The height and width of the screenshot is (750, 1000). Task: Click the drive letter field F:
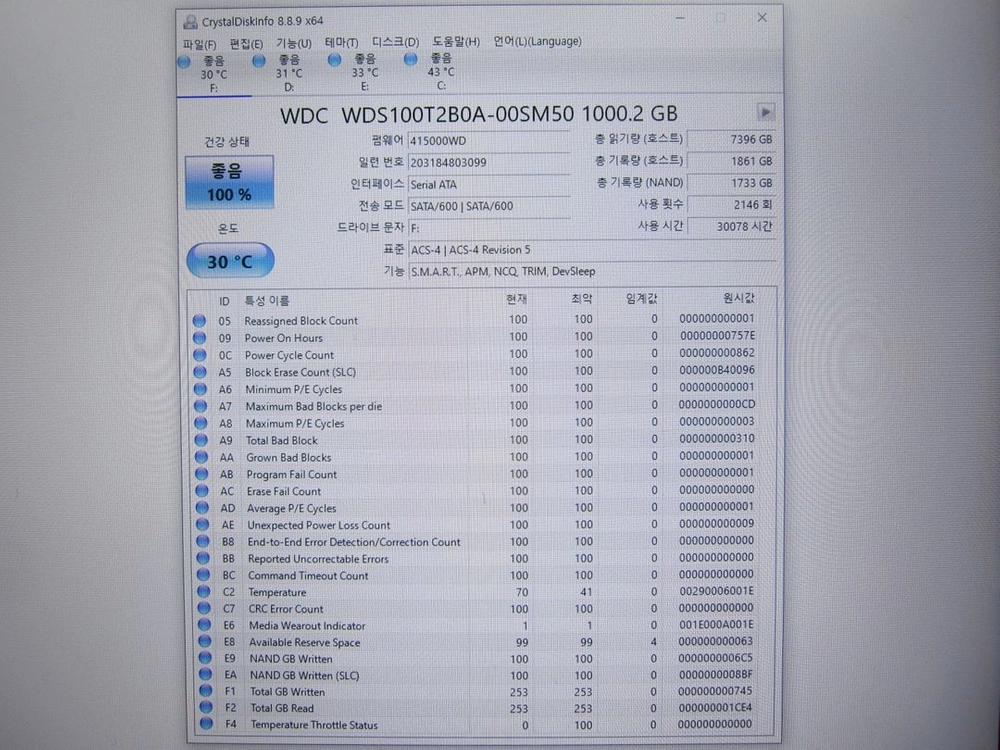coord(489,228)
